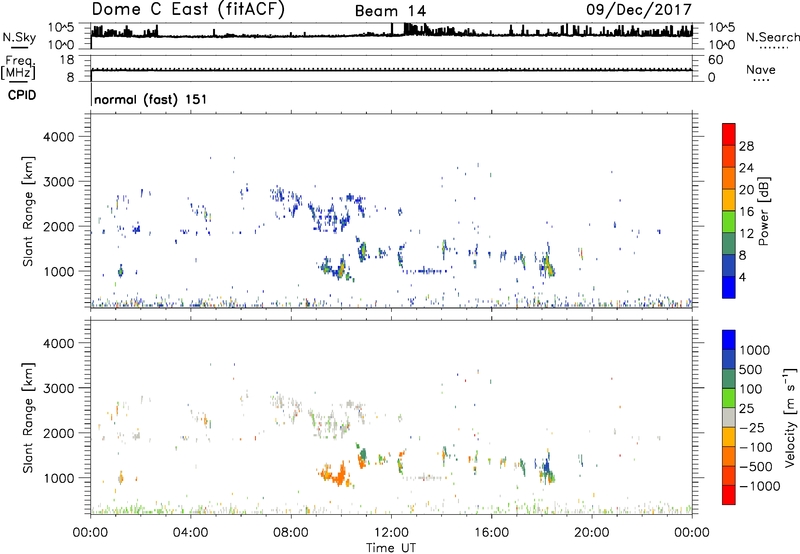The height and width of the screenshot is (554, 800).
Task: Click the date '09/Dec/2017'
Action: pyautogui.click(x=639, y=9)
